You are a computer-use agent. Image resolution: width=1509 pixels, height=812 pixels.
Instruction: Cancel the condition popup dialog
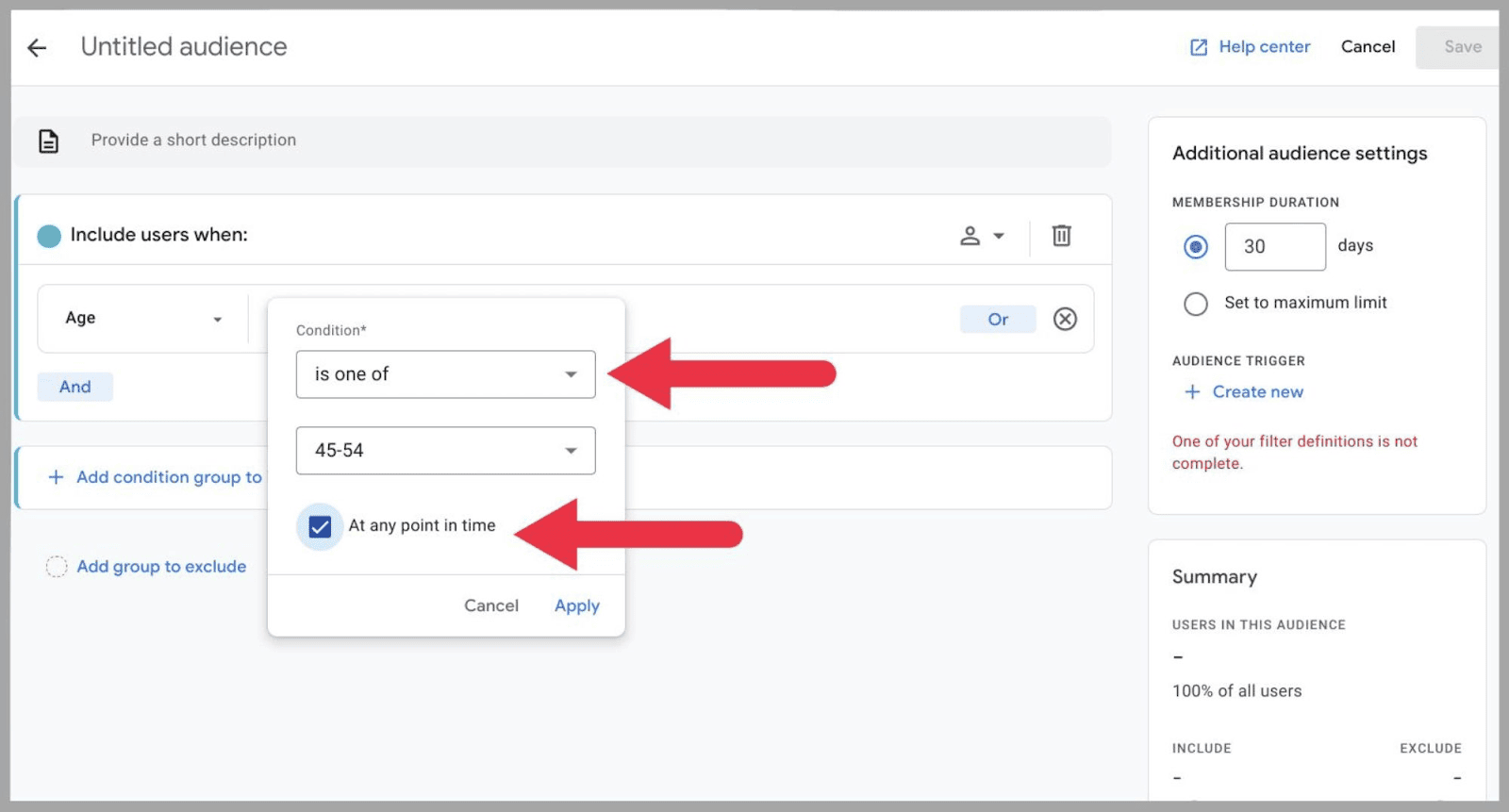[490, 605]
